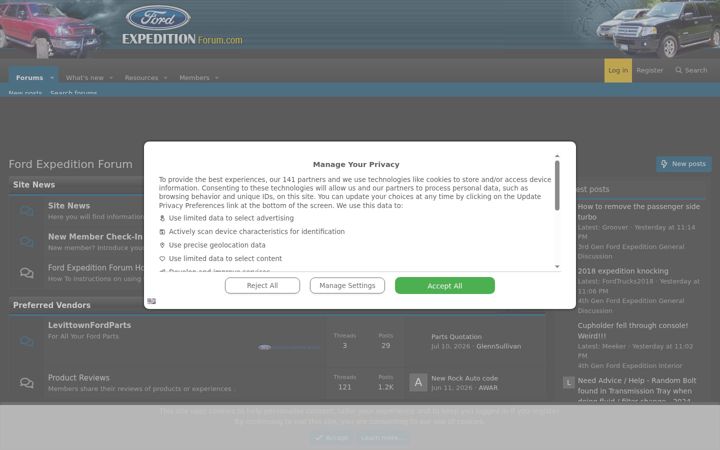Click the Preferred Vendors category header
The image size is (720, 450).
[51, 305]
